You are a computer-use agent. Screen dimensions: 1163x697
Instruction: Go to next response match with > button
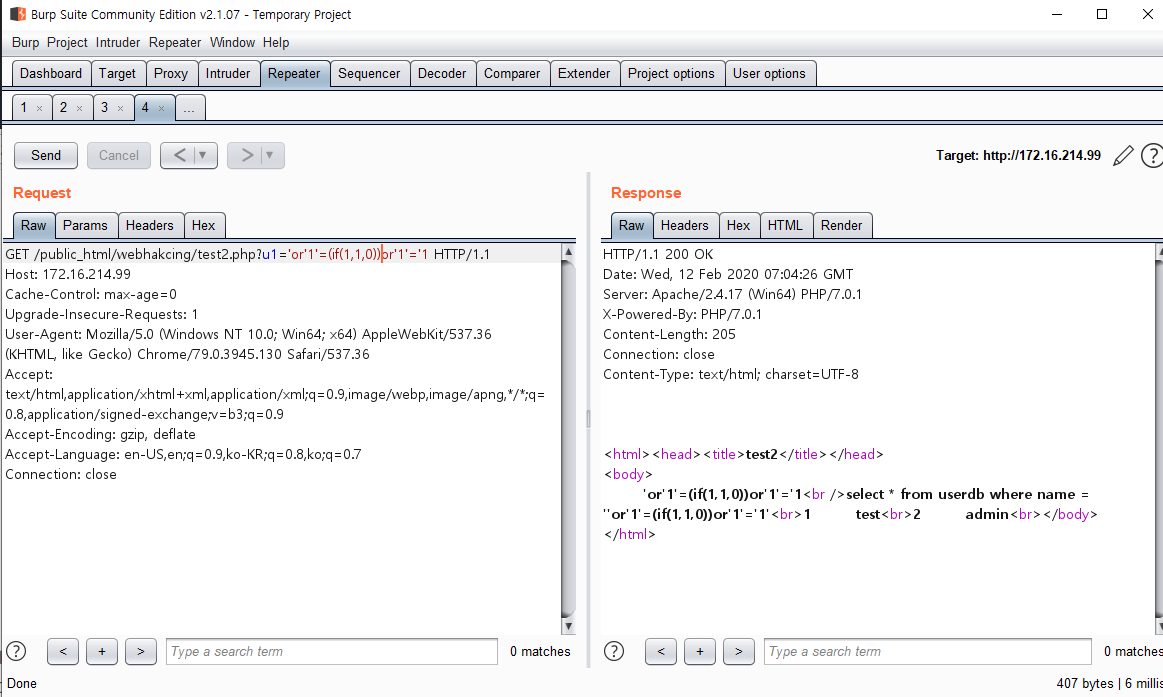click(x=738, y=651)
